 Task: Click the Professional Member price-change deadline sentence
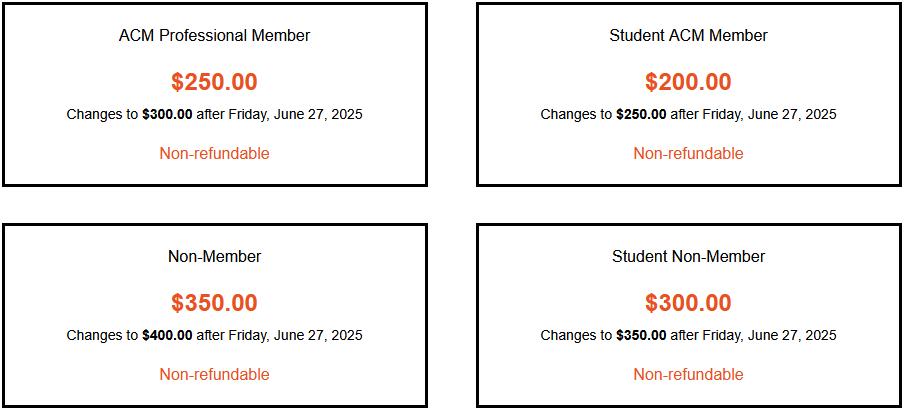214,114
